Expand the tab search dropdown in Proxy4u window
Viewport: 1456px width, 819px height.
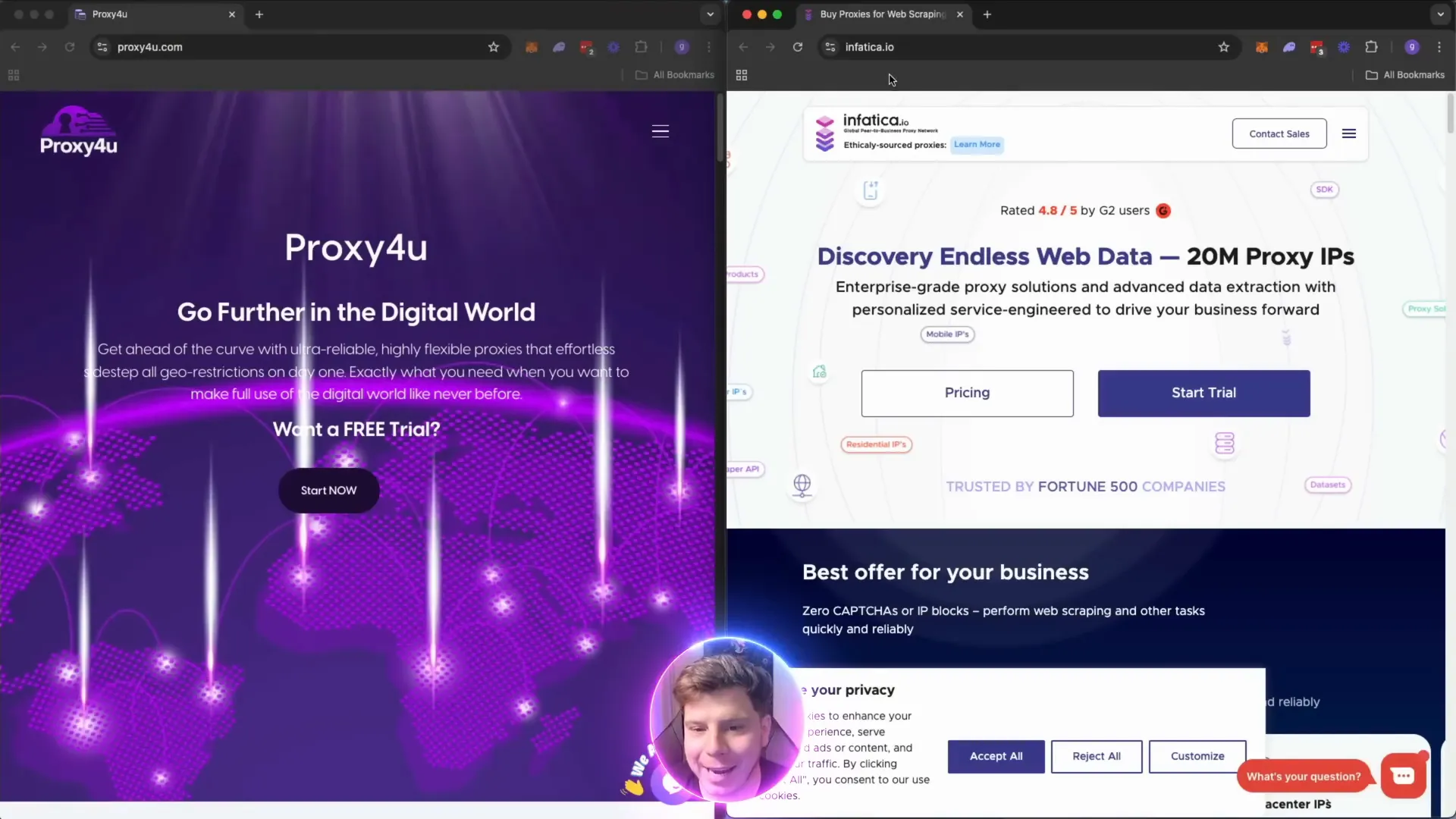710,14
